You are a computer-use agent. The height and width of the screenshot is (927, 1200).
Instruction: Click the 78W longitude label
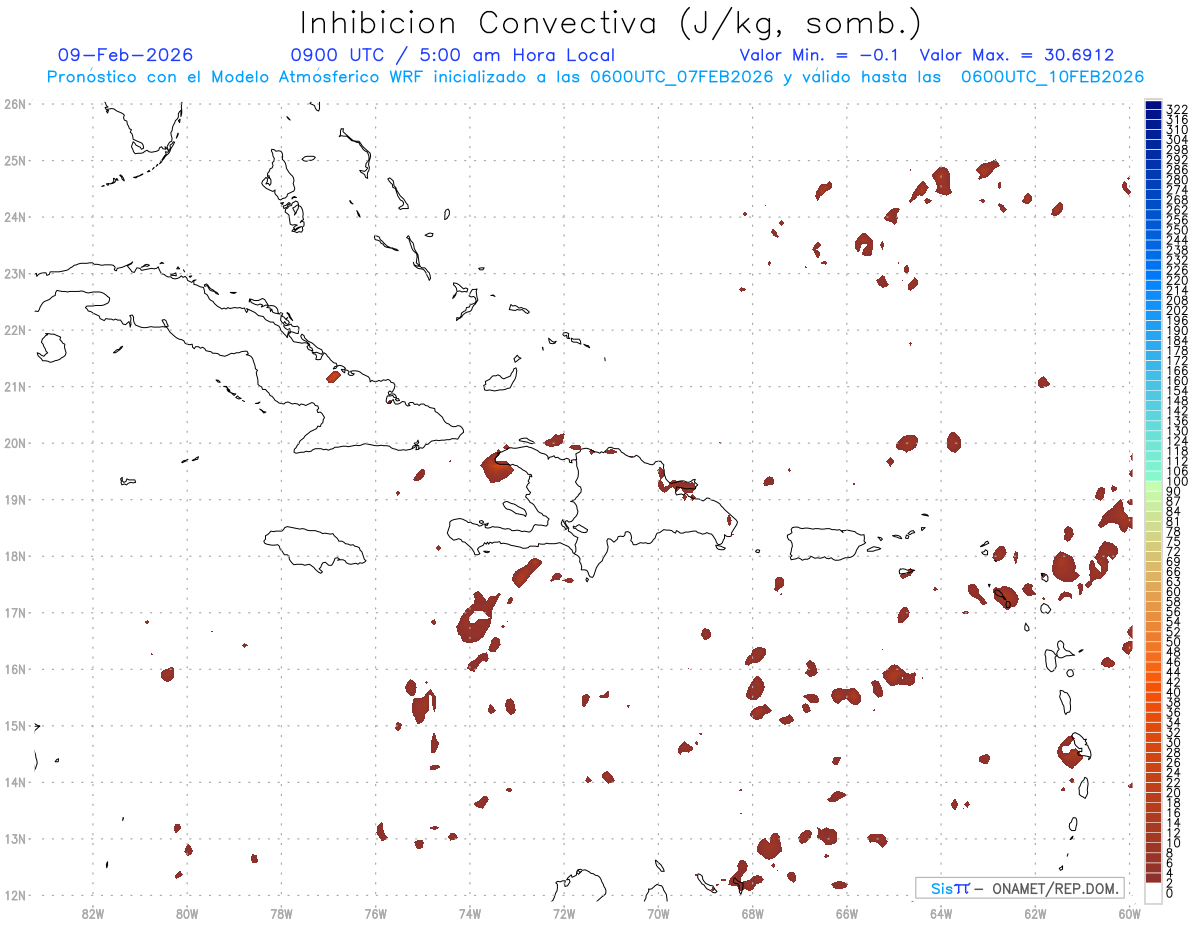click(281, 913)
